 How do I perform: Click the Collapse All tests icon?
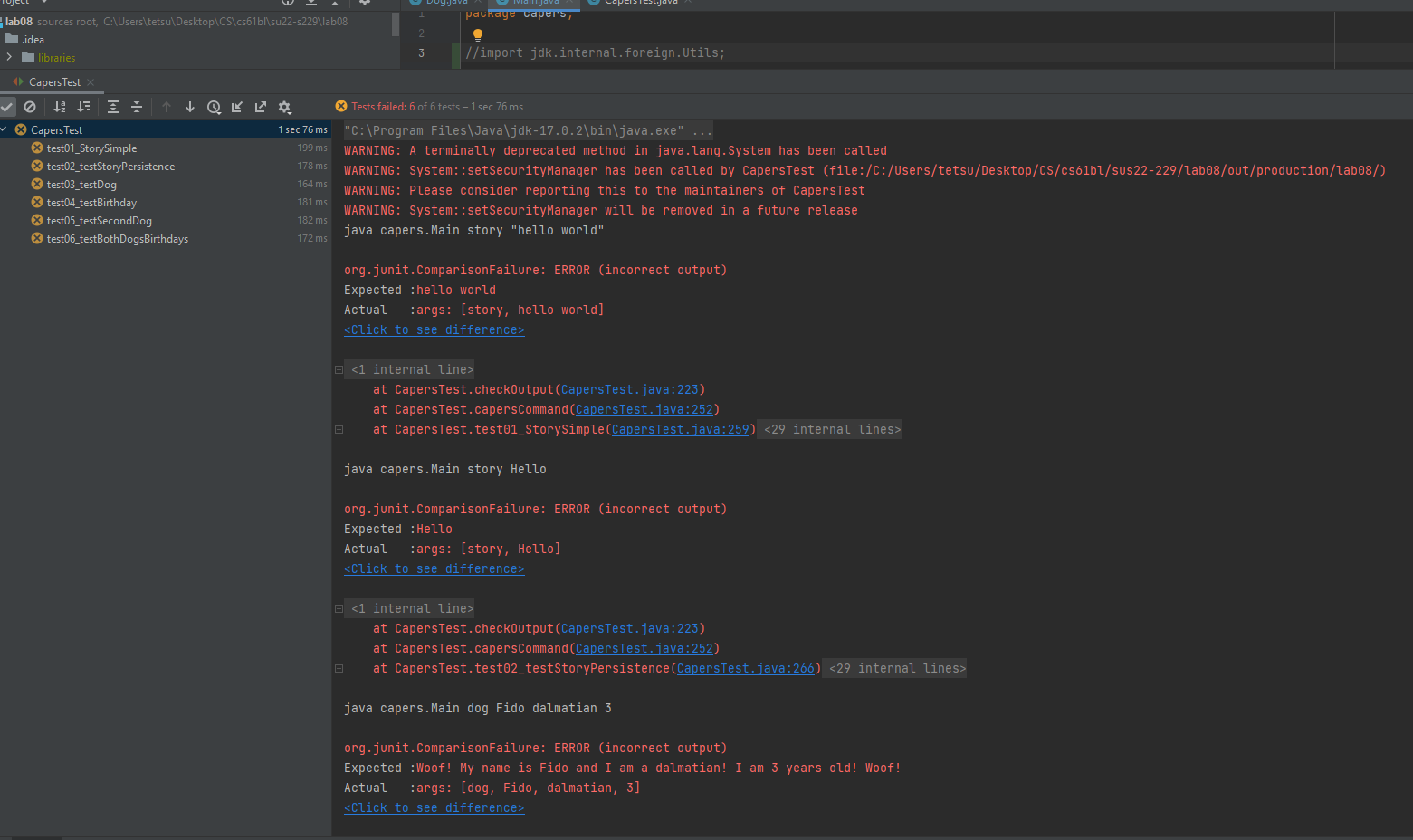(137, 107)
